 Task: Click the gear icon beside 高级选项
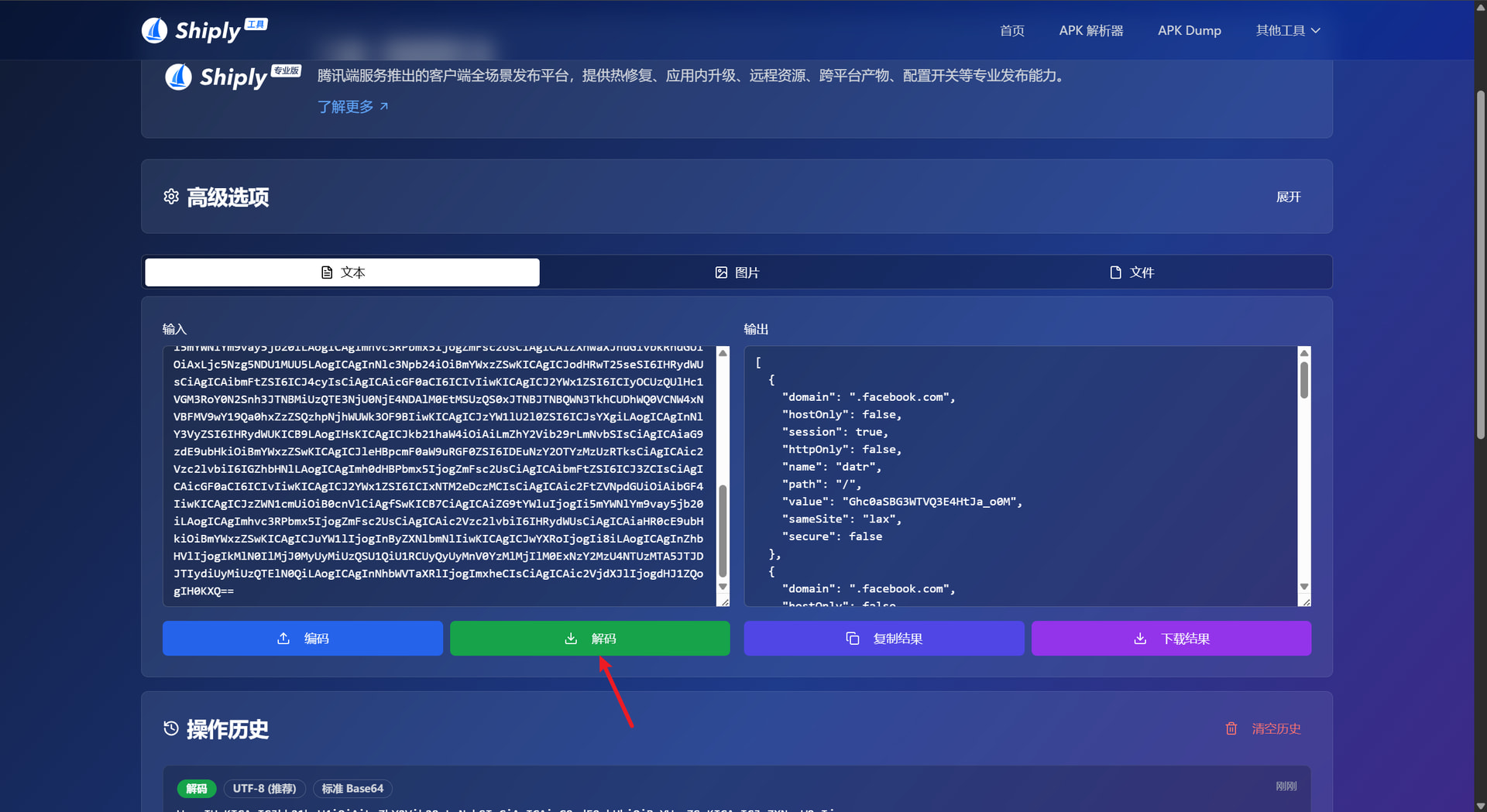pyautogui.click(x=171, y=197)
